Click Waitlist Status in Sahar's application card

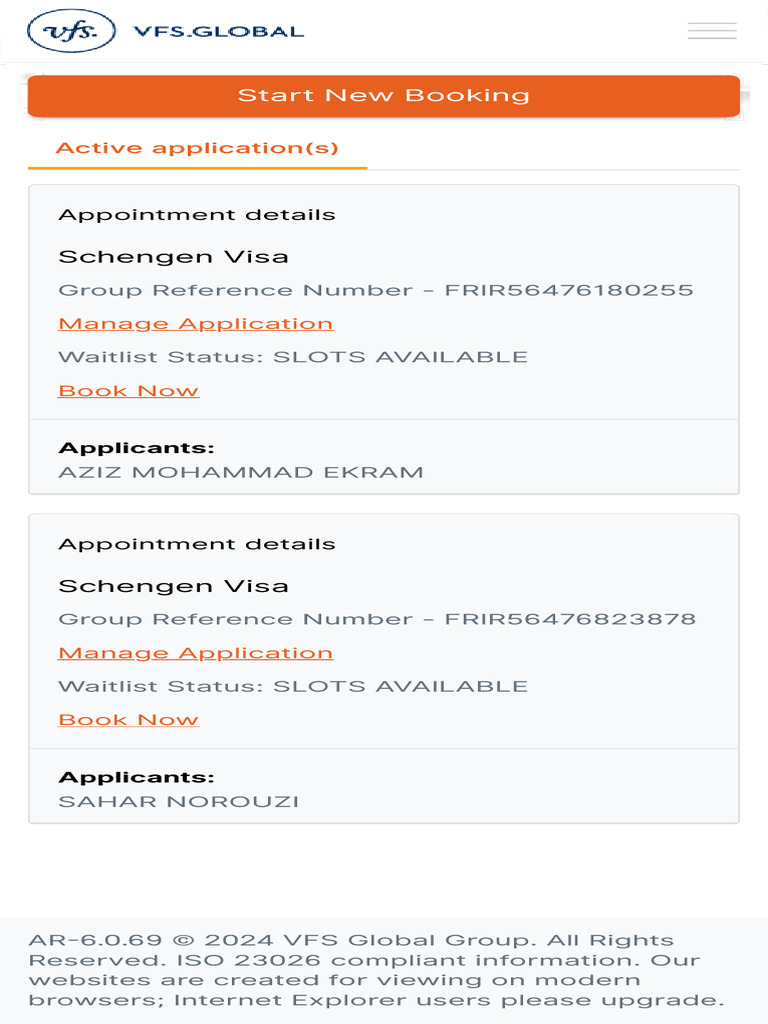point(293,686)
